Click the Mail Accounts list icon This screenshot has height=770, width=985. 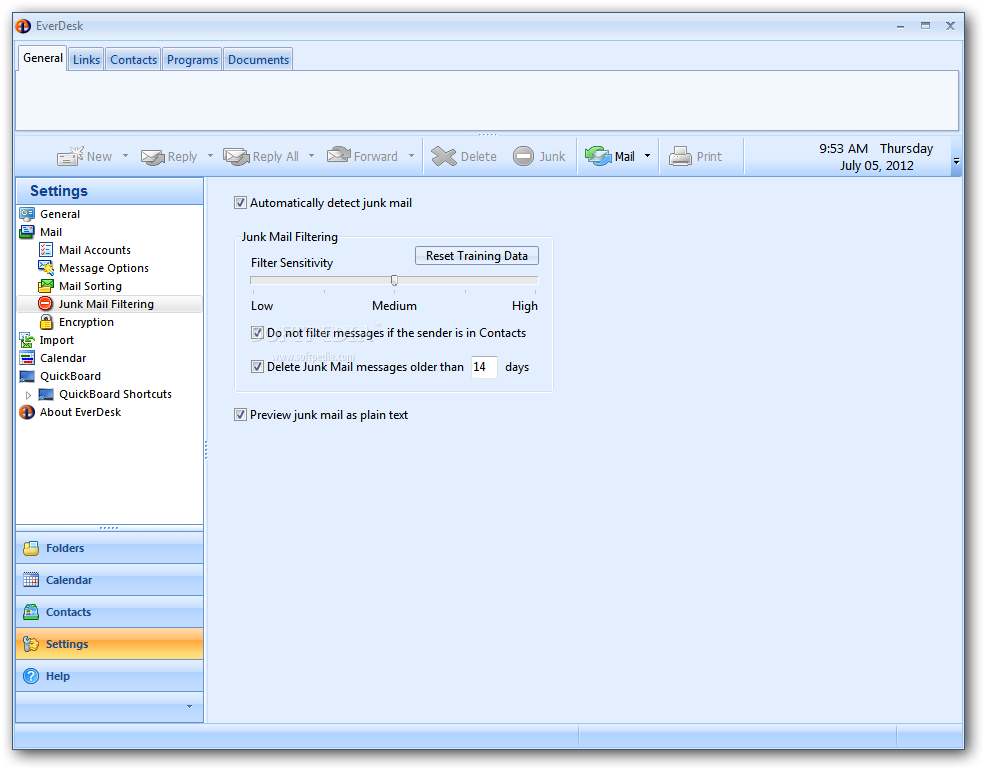[x=46, y=250]
